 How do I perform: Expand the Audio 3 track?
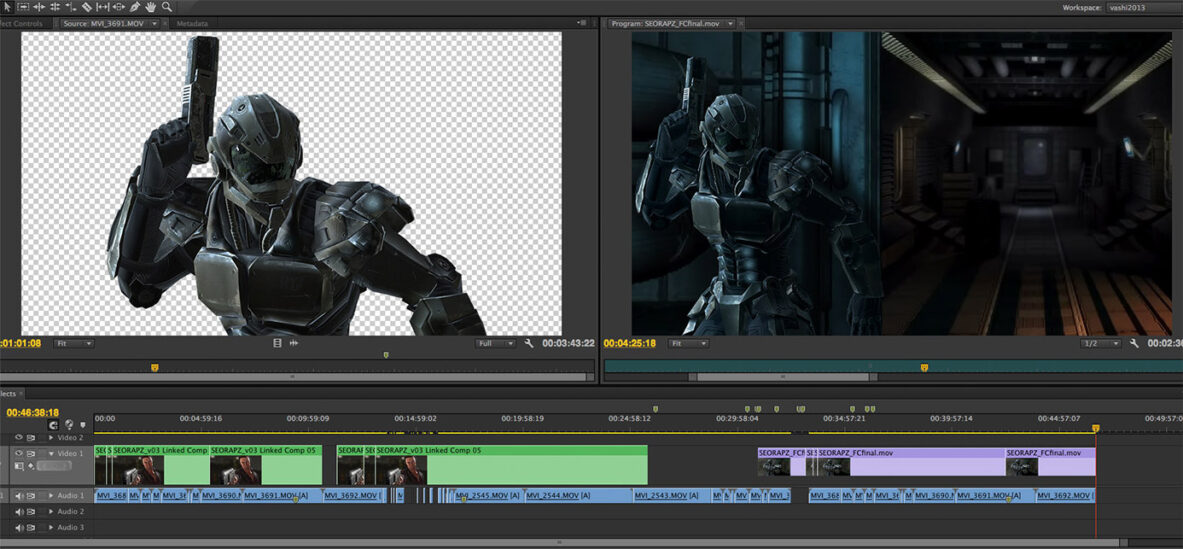51,528
